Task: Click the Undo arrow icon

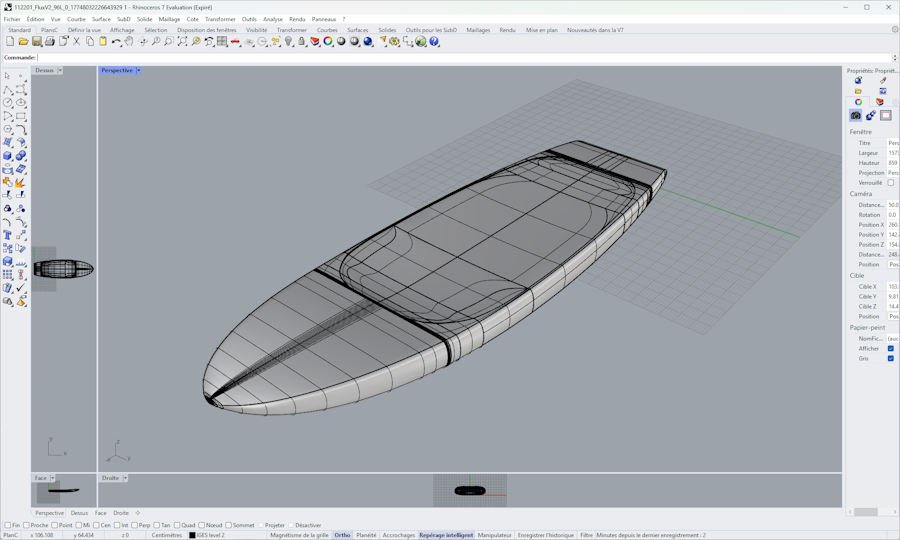Action: click(x=116, y=42)
